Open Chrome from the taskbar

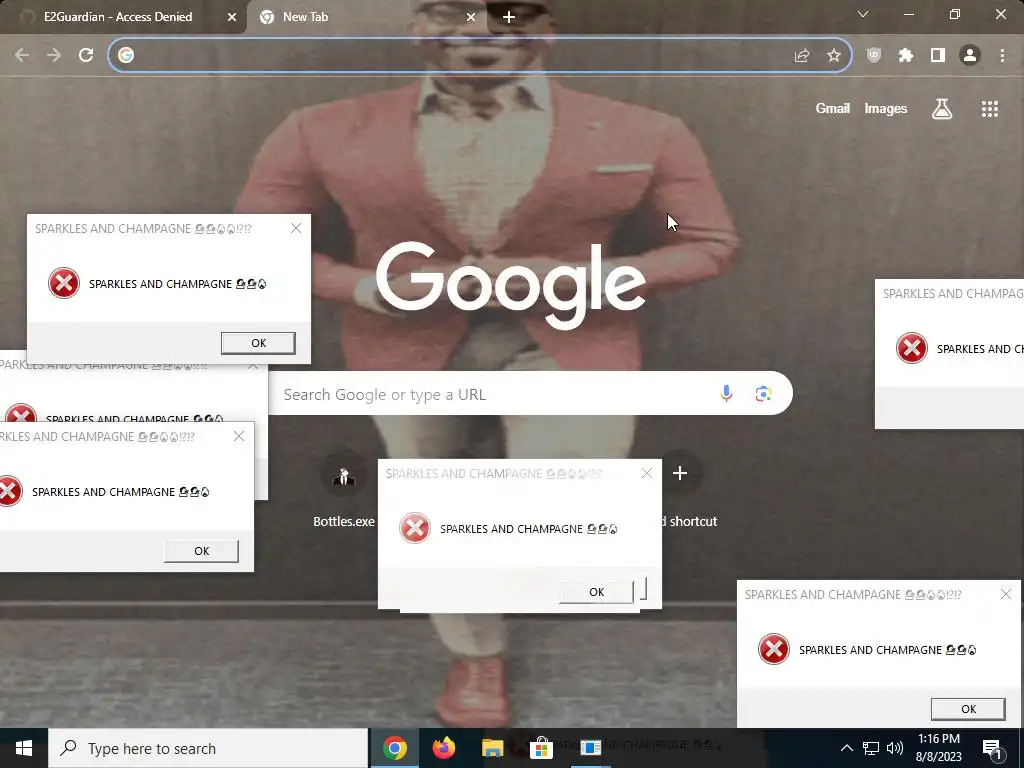click(394, 748)
